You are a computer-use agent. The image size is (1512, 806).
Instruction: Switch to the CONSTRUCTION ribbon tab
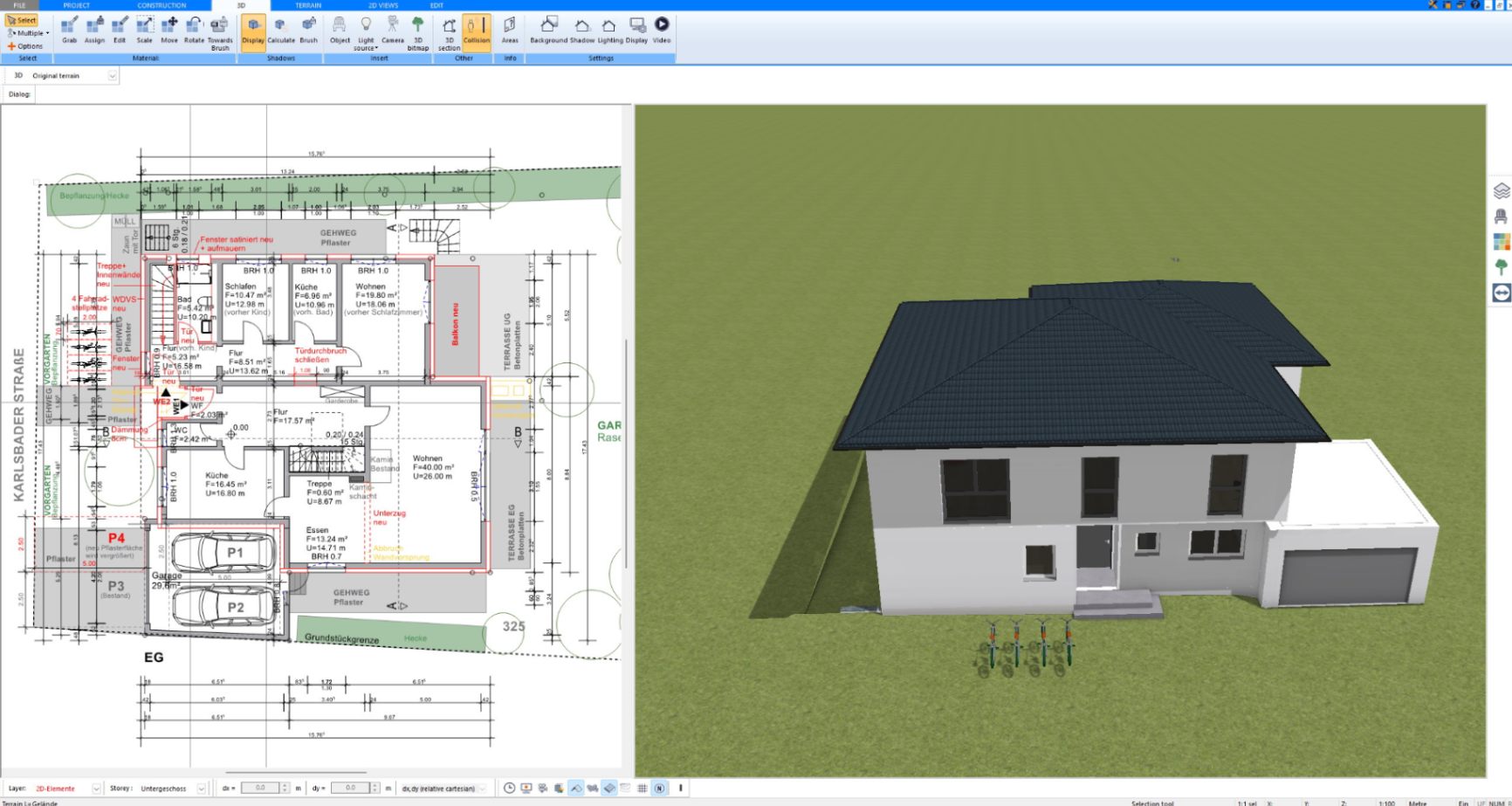click(162, 5)
